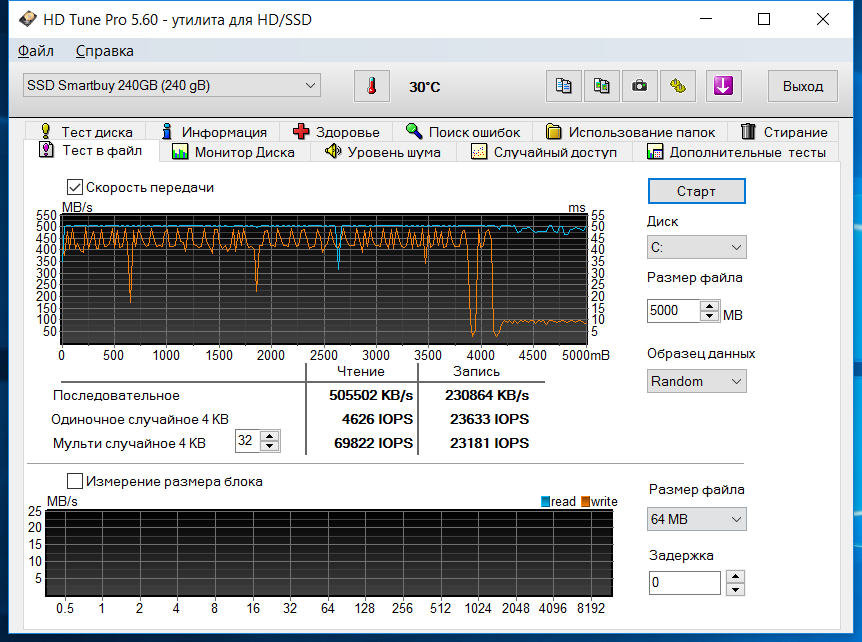Open the Файл menu

pos(36,51)
